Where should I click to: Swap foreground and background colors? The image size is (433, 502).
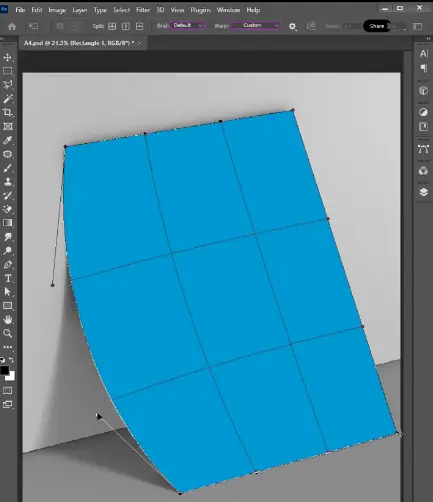pyautogui.click(x=11, y=360)
